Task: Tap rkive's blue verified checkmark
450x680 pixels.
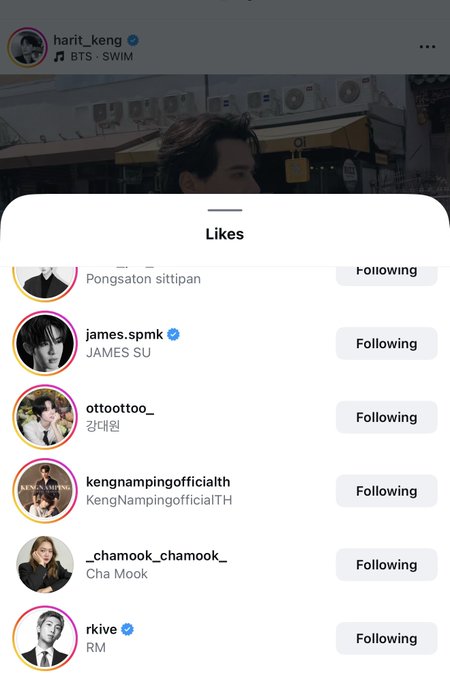Action: (127, 629)
